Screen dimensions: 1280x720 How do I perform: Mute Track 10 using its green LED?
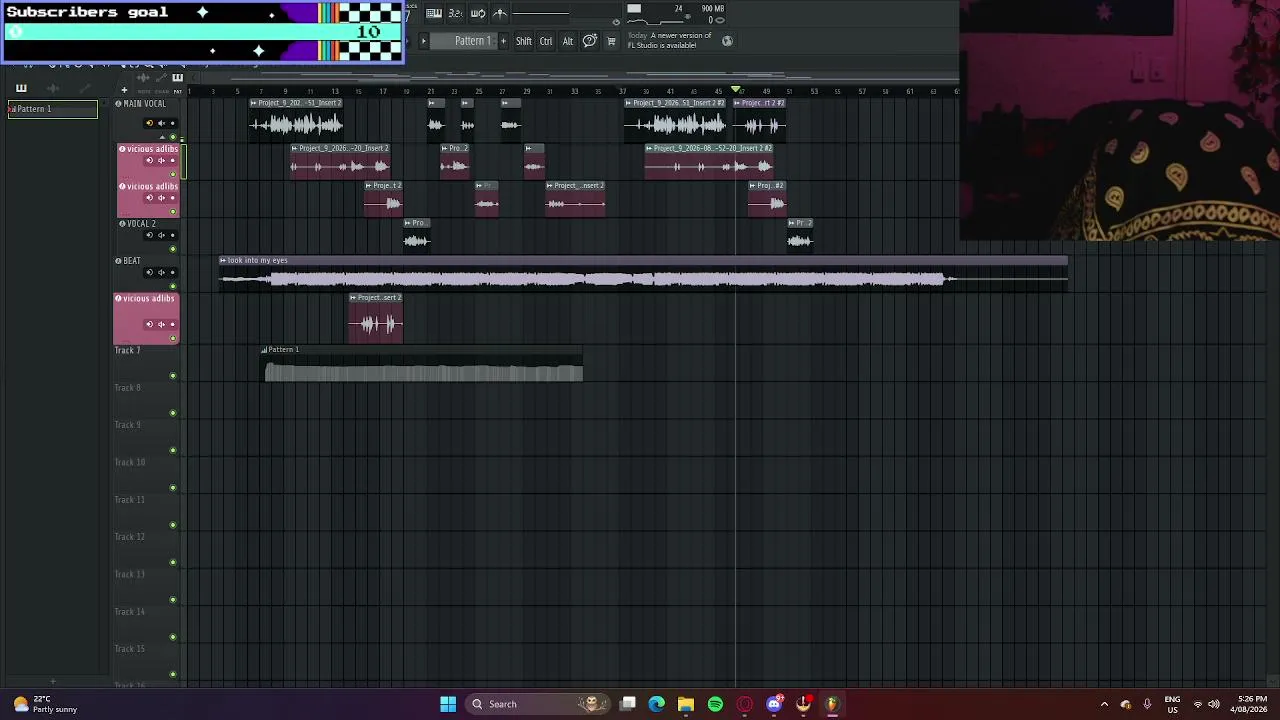173,488
